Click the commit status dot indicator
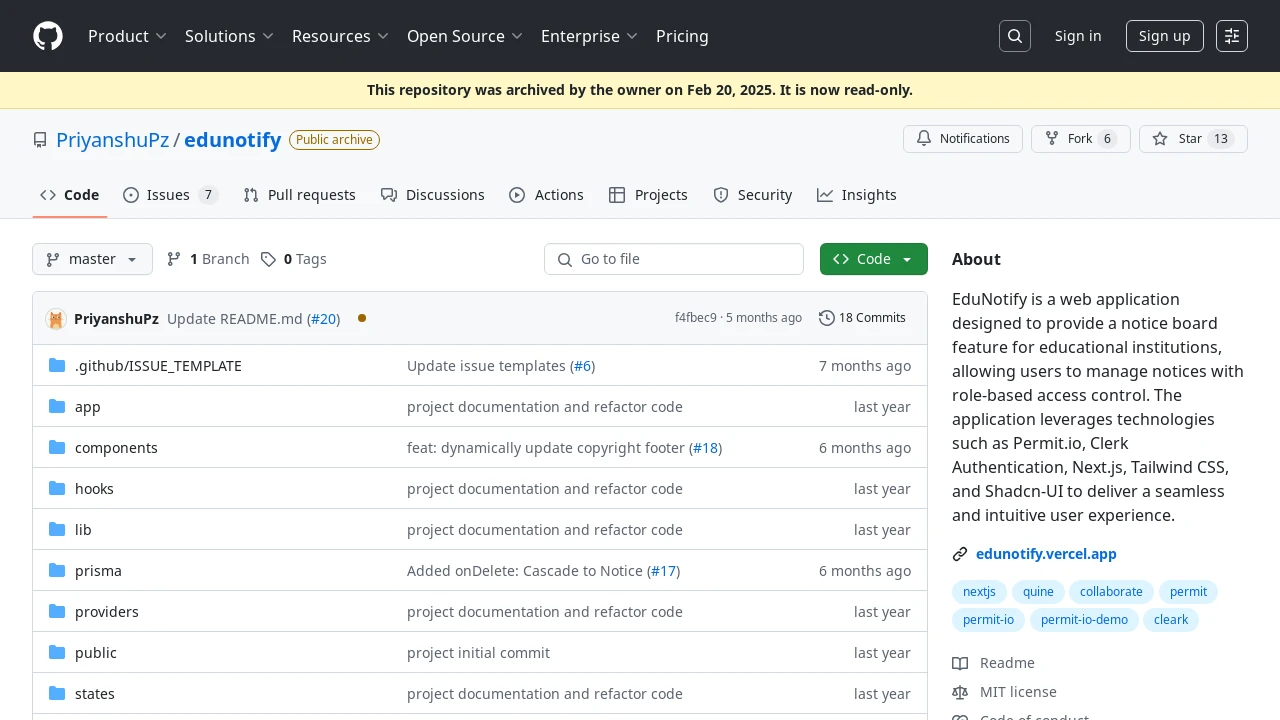The width and height of the screenshot is (1280, 720). [362, 318]
